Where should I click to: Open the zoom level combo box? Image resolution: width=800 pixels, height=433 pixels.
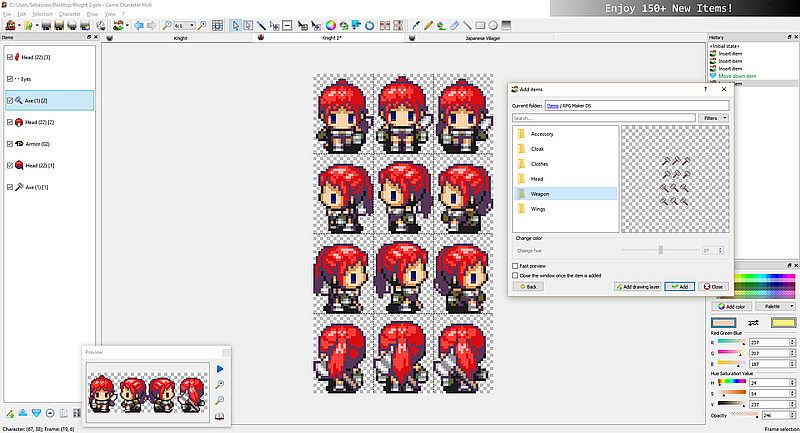pyautogui.click(x=187, y=25)
